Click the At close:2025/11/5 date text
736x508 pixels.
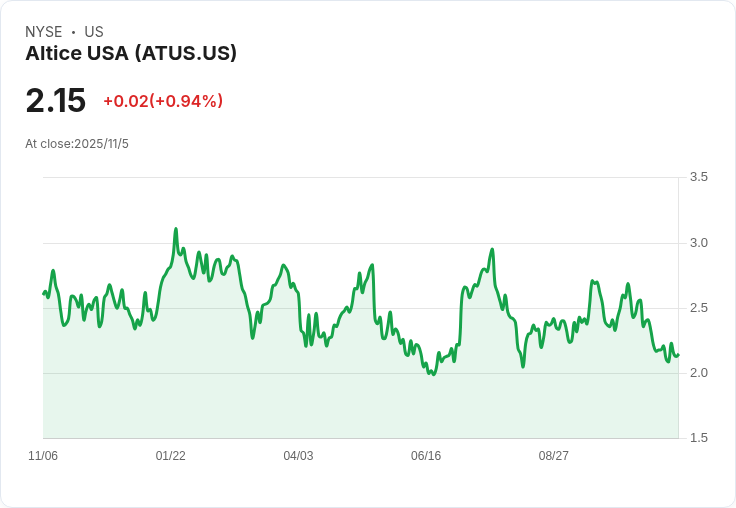click(x=77, y=144)
